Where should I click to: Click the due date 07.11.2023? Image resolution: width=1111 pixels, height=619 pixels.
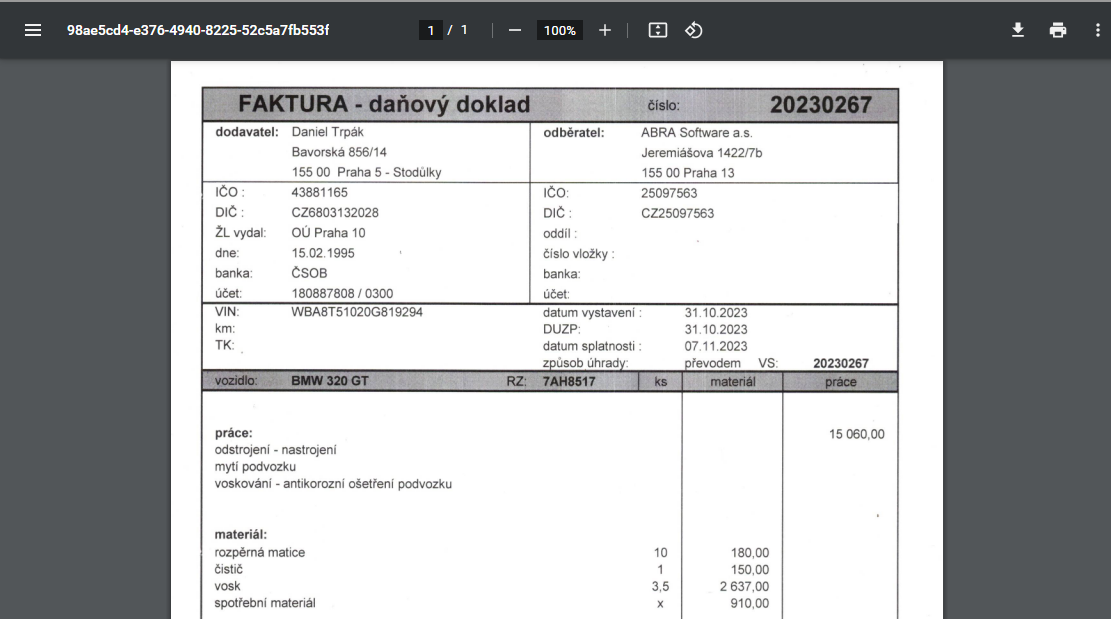pos(716,346)
